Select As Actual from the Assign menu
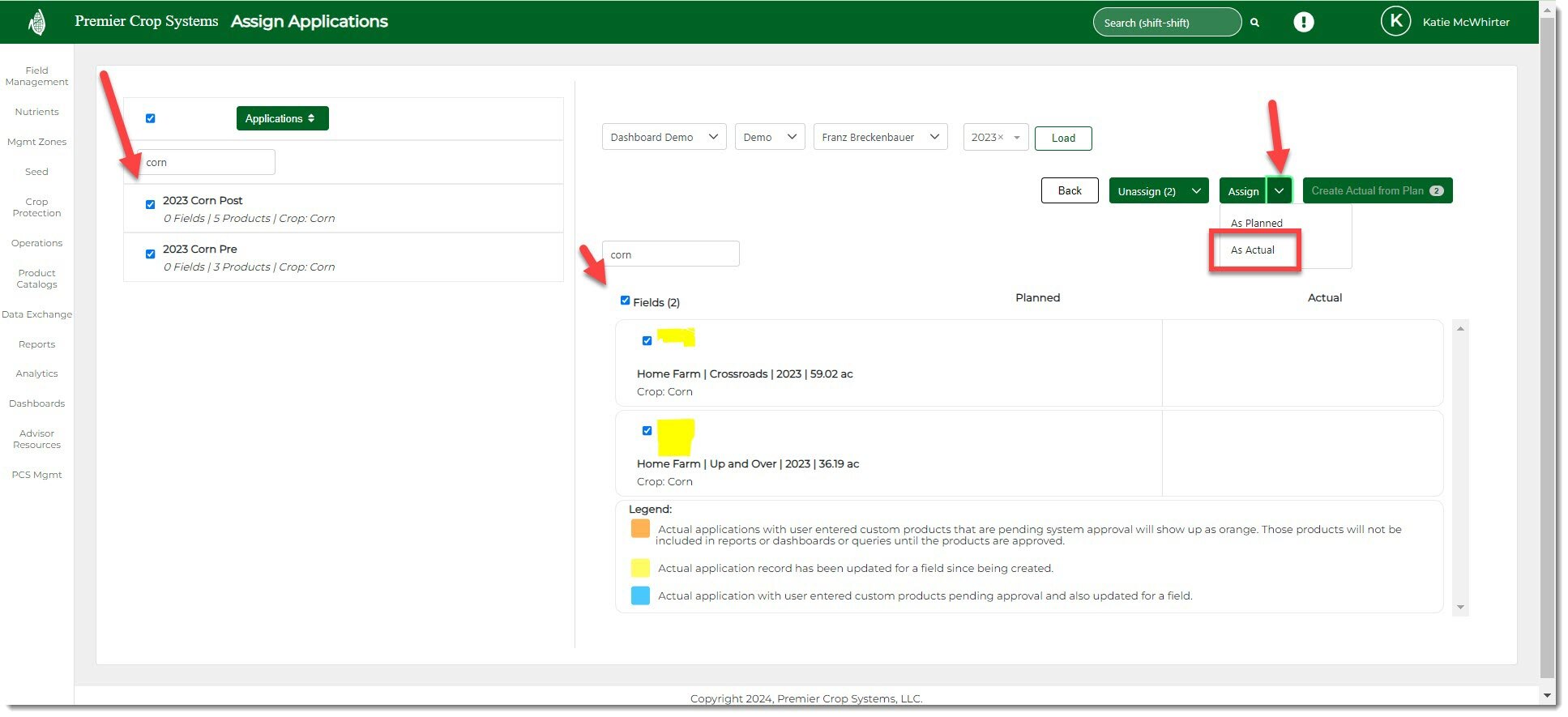This screenshot has height=717, width=1568. [x=1253, y=250]
